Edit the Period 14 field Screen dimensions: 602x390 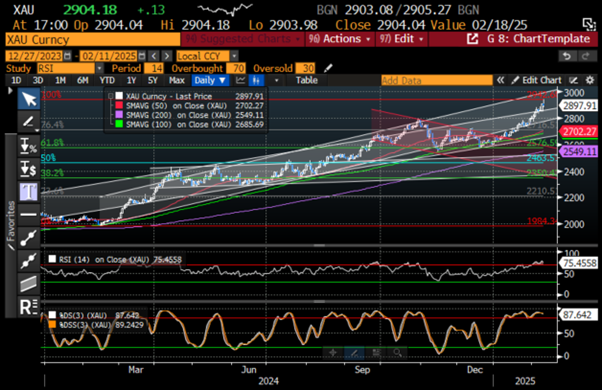pyautogui.click(x=154, y=68)
